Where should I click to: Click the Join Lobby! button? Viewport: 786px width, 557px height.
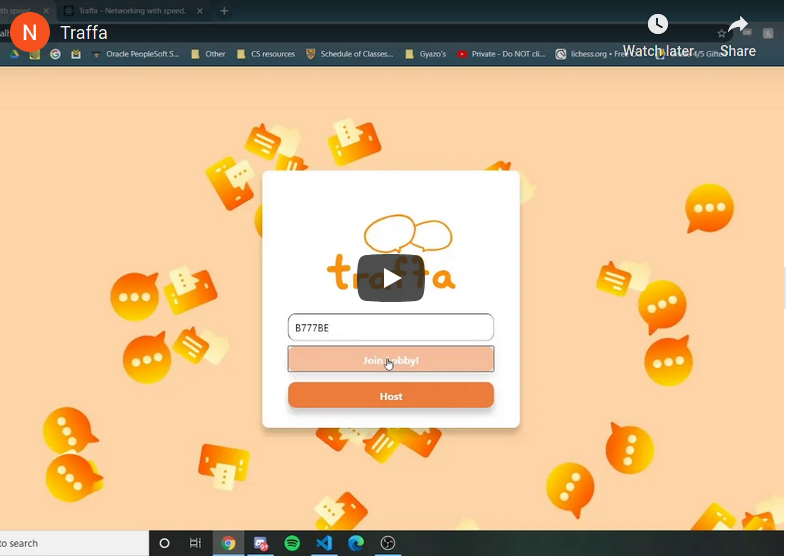(391, 359)
